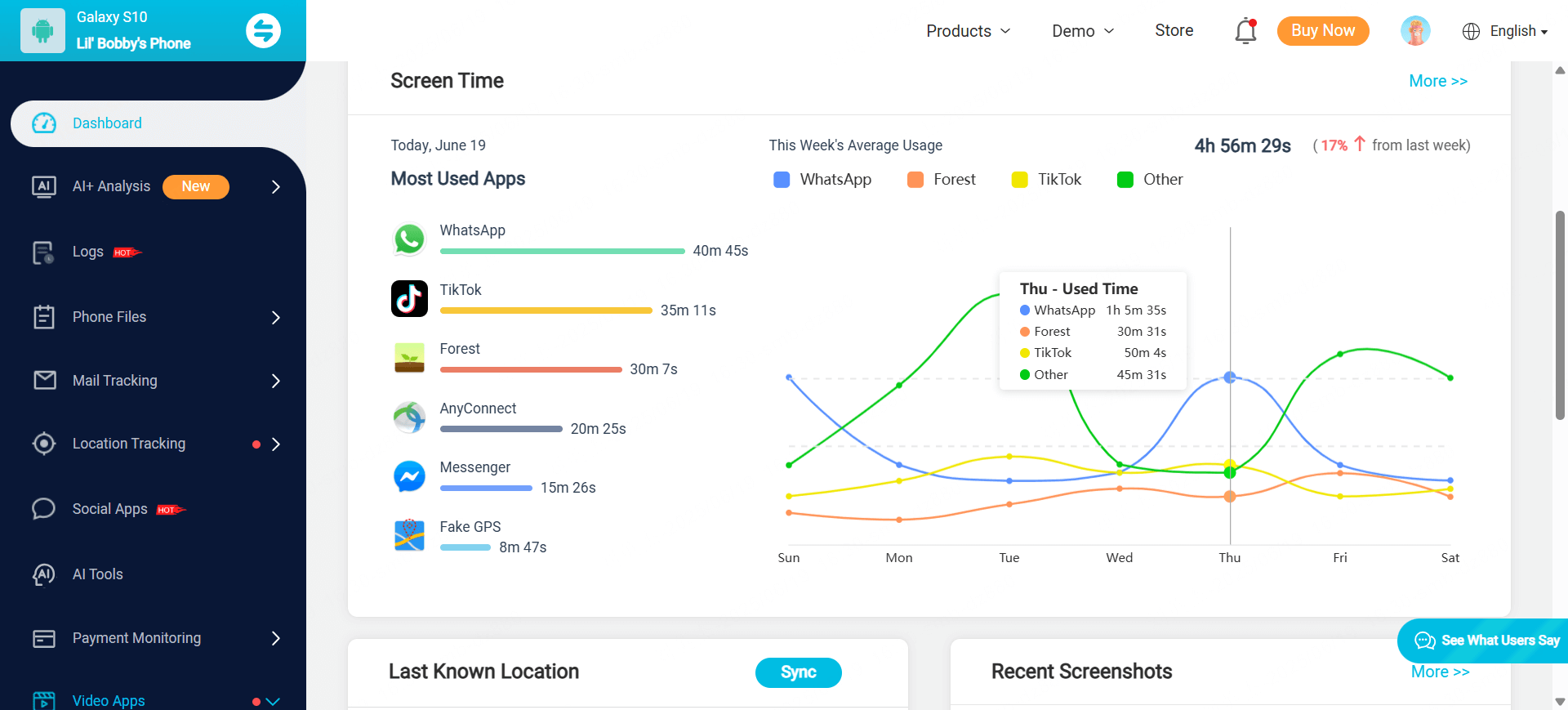Open Mail Tracking label in sidebar

click(x=115, y=381)
